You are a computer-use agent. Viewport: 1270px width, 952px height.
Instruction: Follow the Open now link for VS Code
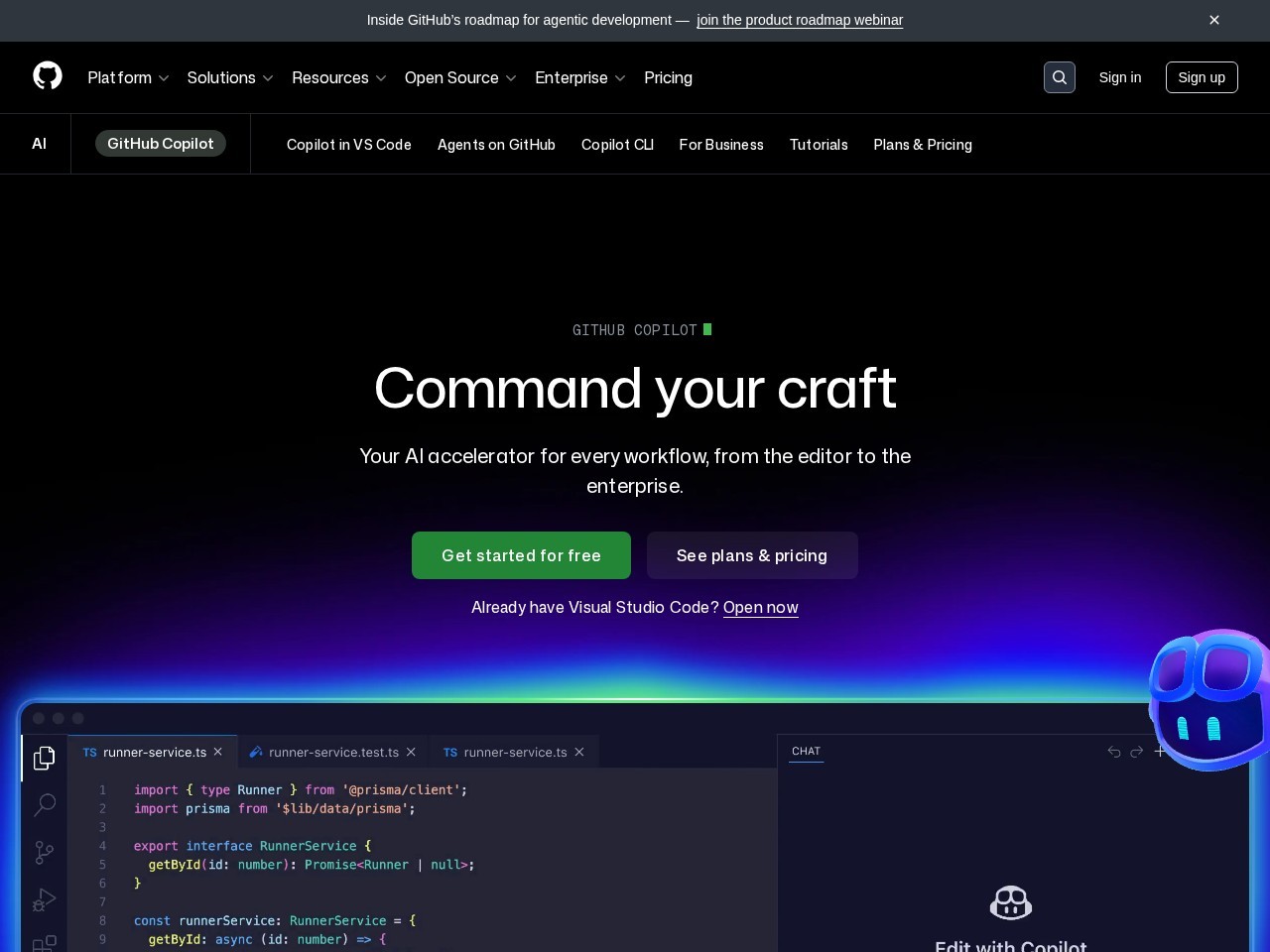pyautogui.click(x=760, y=607)
